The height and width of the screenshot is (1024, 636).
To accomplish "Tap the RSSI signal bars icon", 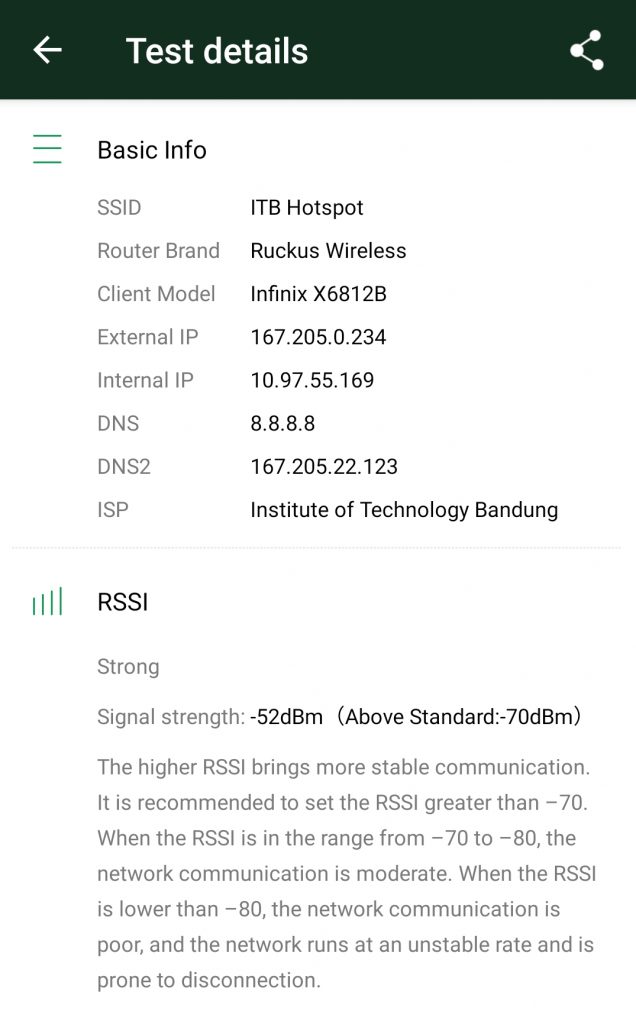I will [x=47, y=602].
